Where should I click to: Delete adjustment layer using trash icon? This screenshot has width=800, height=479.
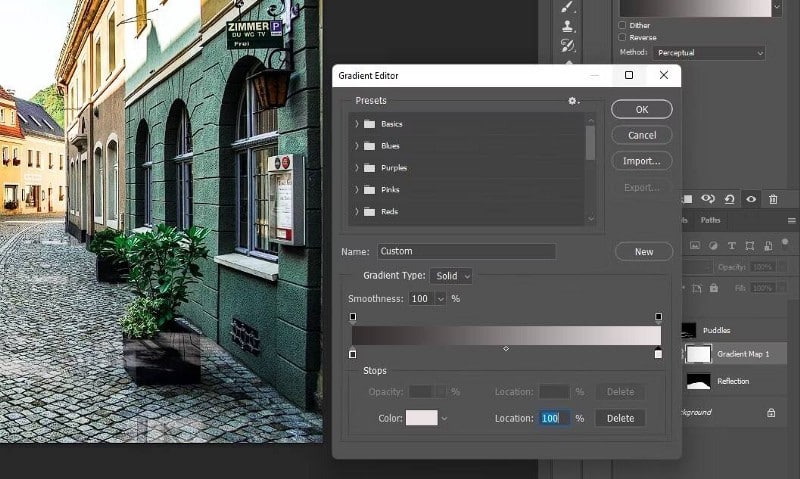pyautogui.click(x=773, y=199)
